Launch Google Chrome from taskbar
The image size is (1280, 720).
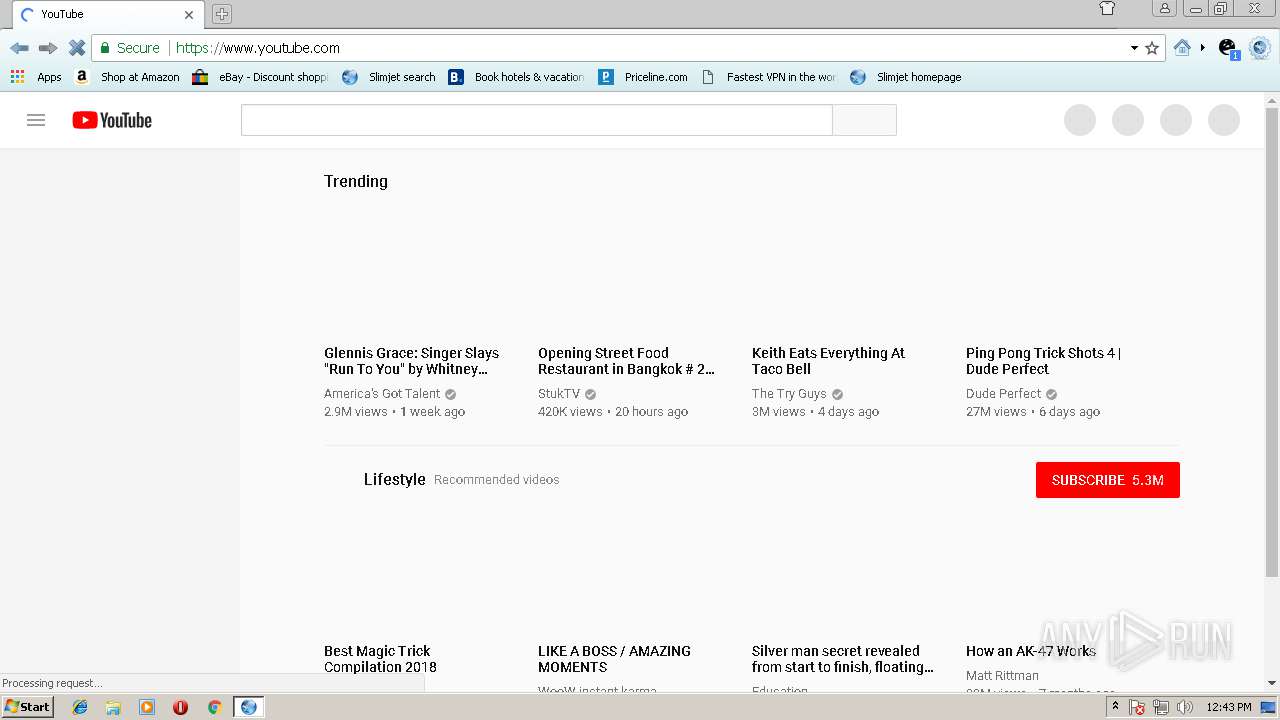214,707
